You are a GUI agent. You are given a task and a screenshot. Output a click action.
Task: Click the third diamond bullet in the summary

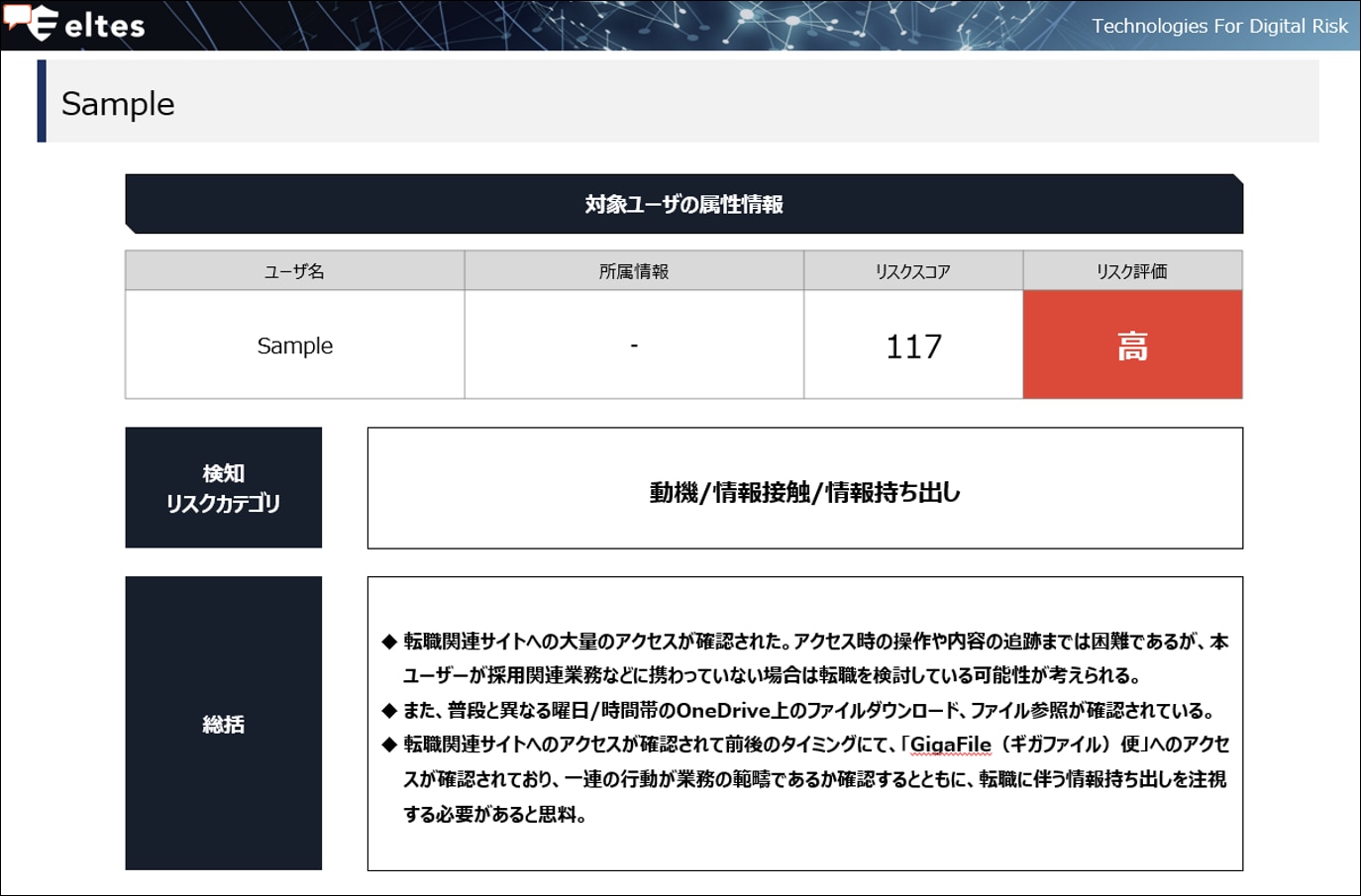389,745
